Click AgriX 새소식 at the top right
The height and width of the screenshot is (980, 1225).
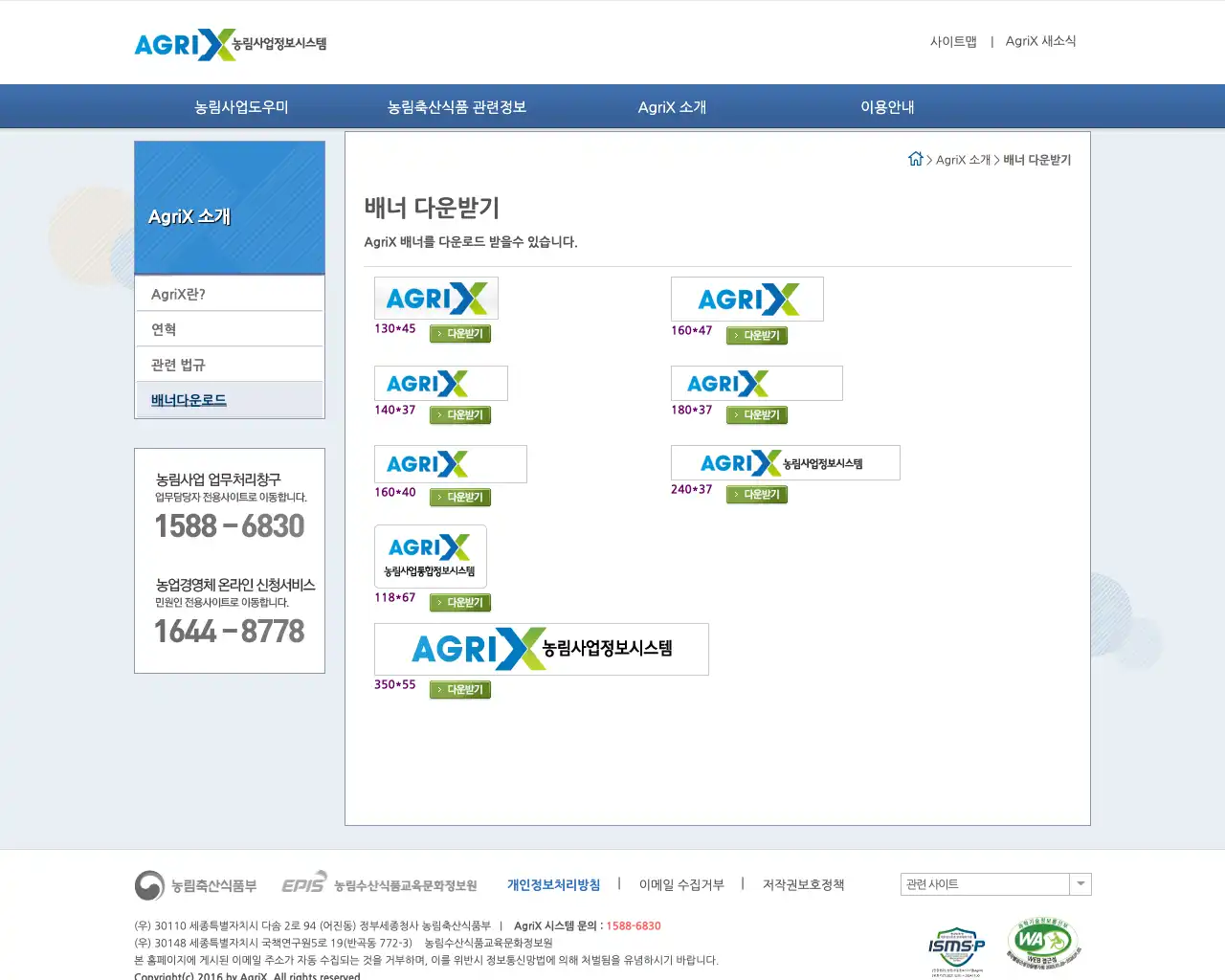(x=1040, y=41)
